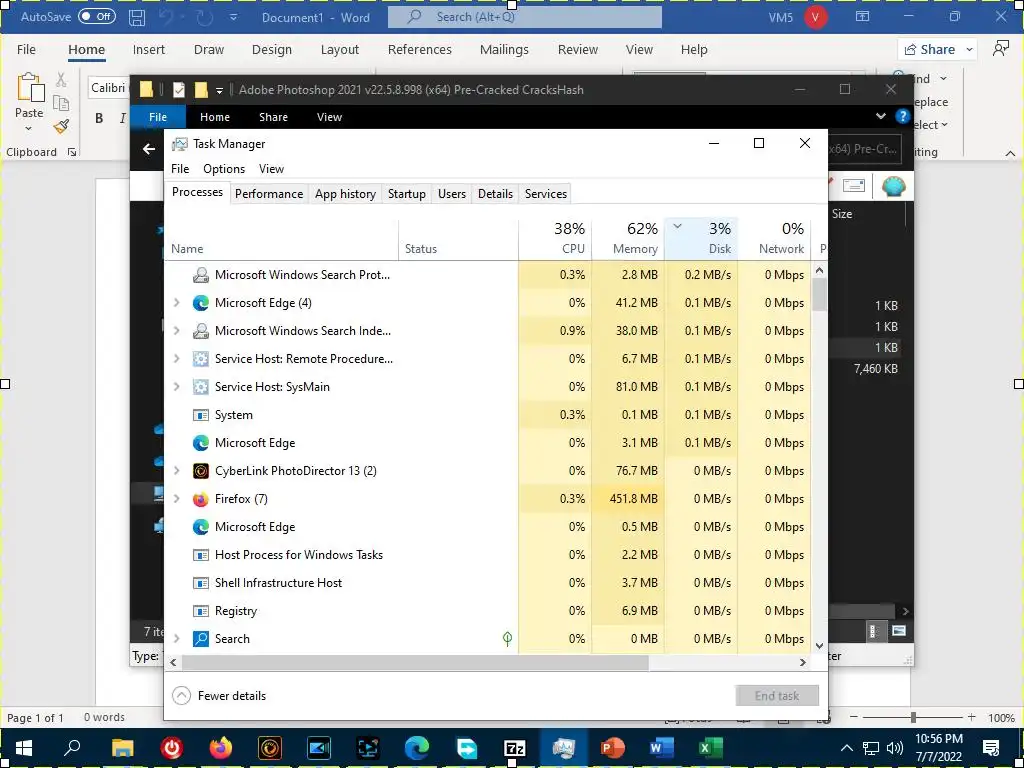Click the Firefox process icon in Task Manager
1024x768 pixels.
tap(200, 499)
